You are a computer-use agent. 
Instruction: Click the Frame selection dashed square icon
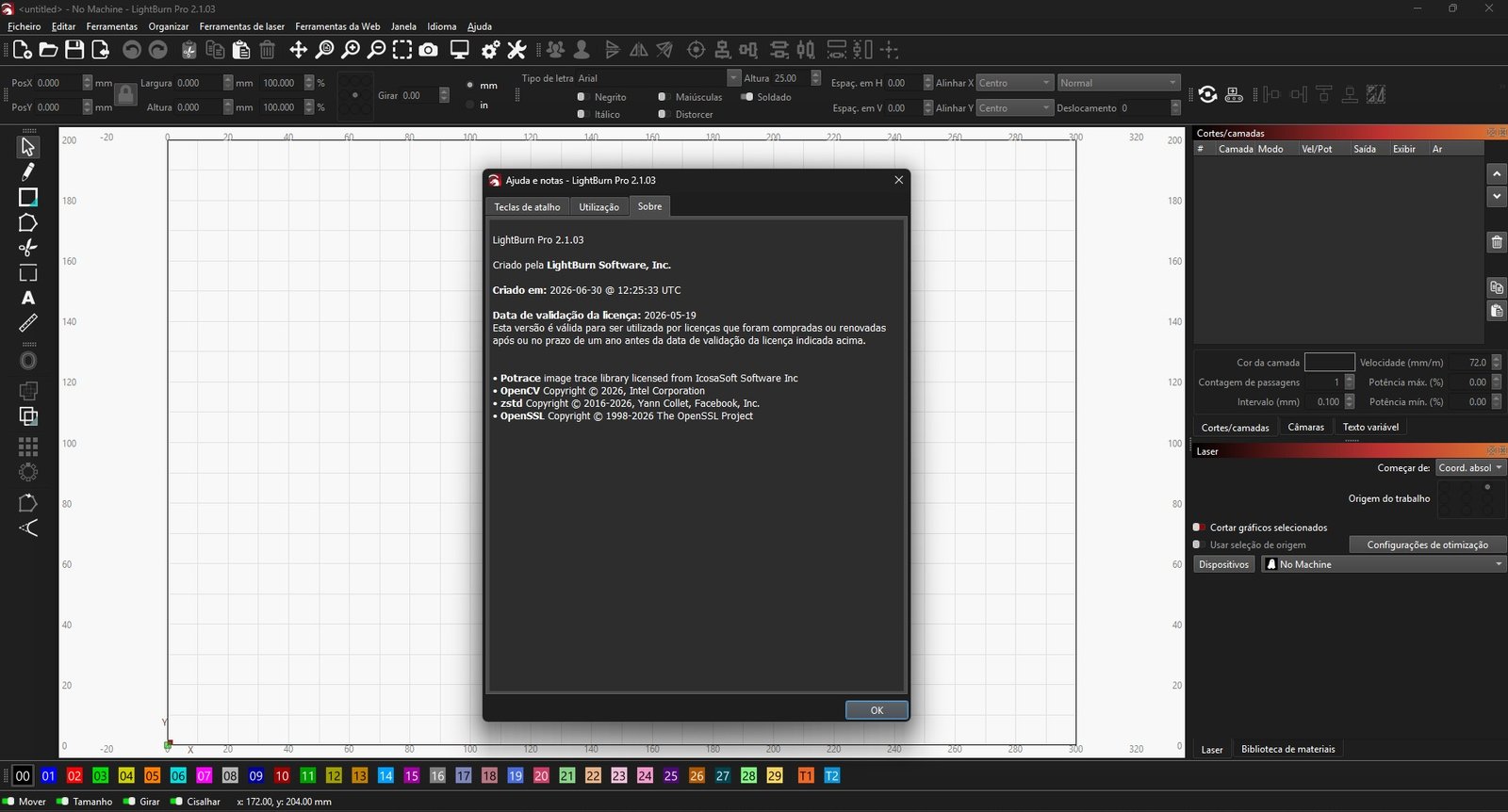[402, 50]
